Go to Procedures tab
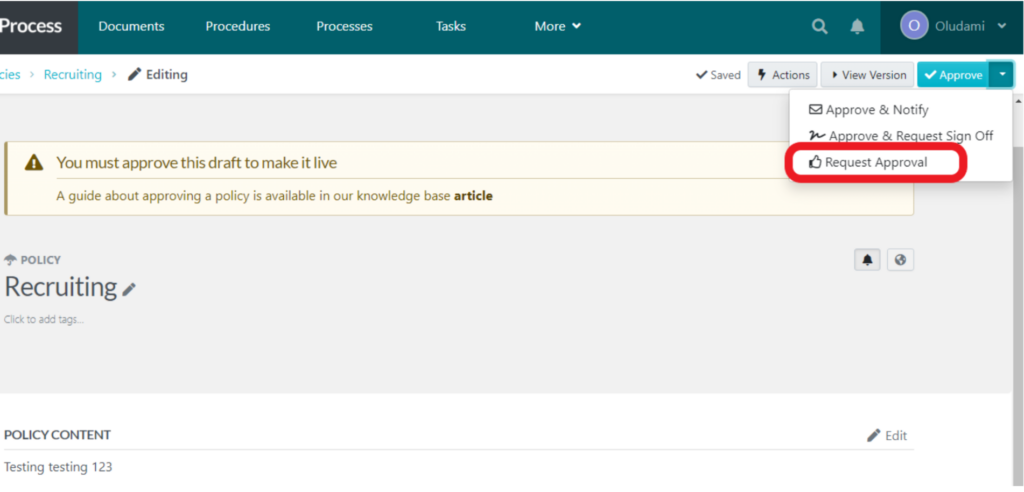This screenshot has height=492, width=1024. click(x=238, y=26)
